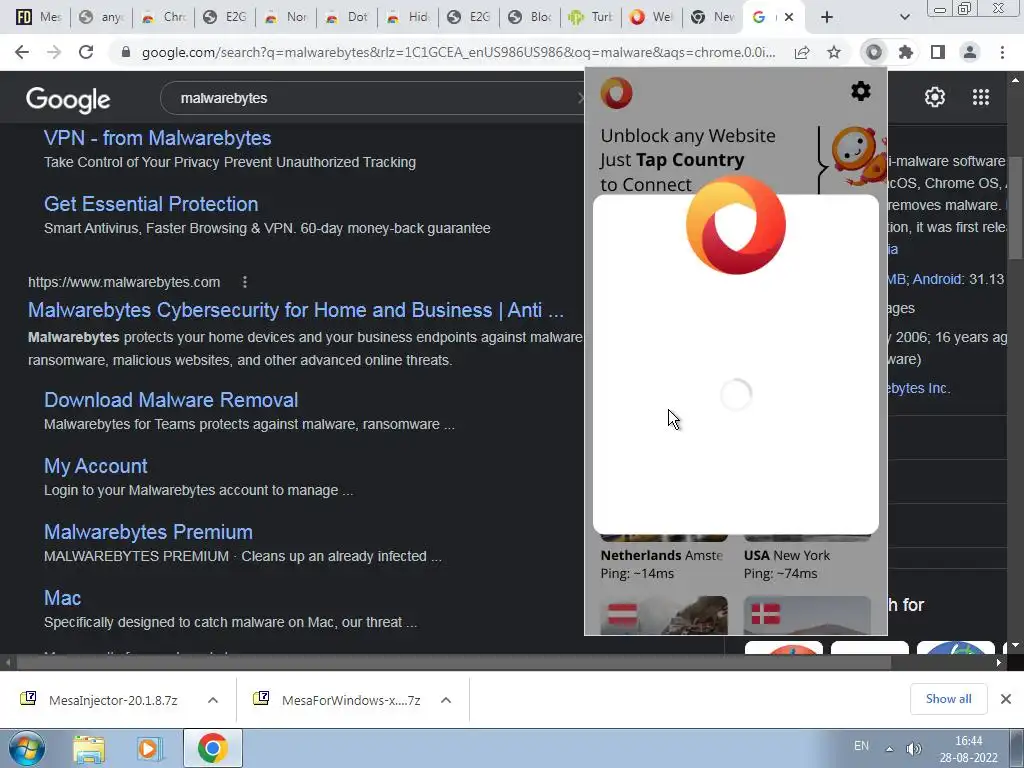
Task: Open the MesaForWindows 7z download
Action: pyautogui.click(x=351, y=700)
